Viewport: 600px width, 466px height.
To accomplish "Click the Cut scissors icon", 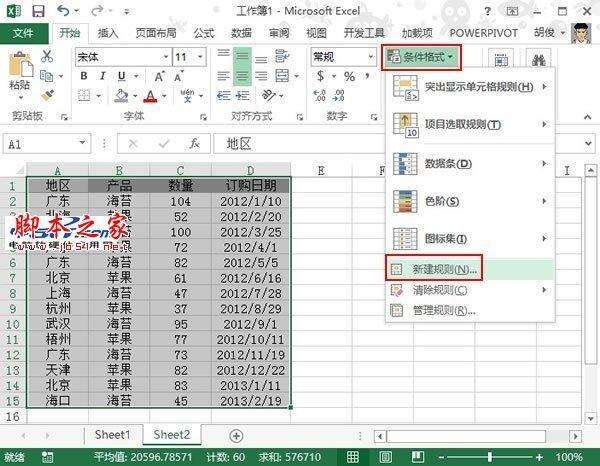I will 47,56.
